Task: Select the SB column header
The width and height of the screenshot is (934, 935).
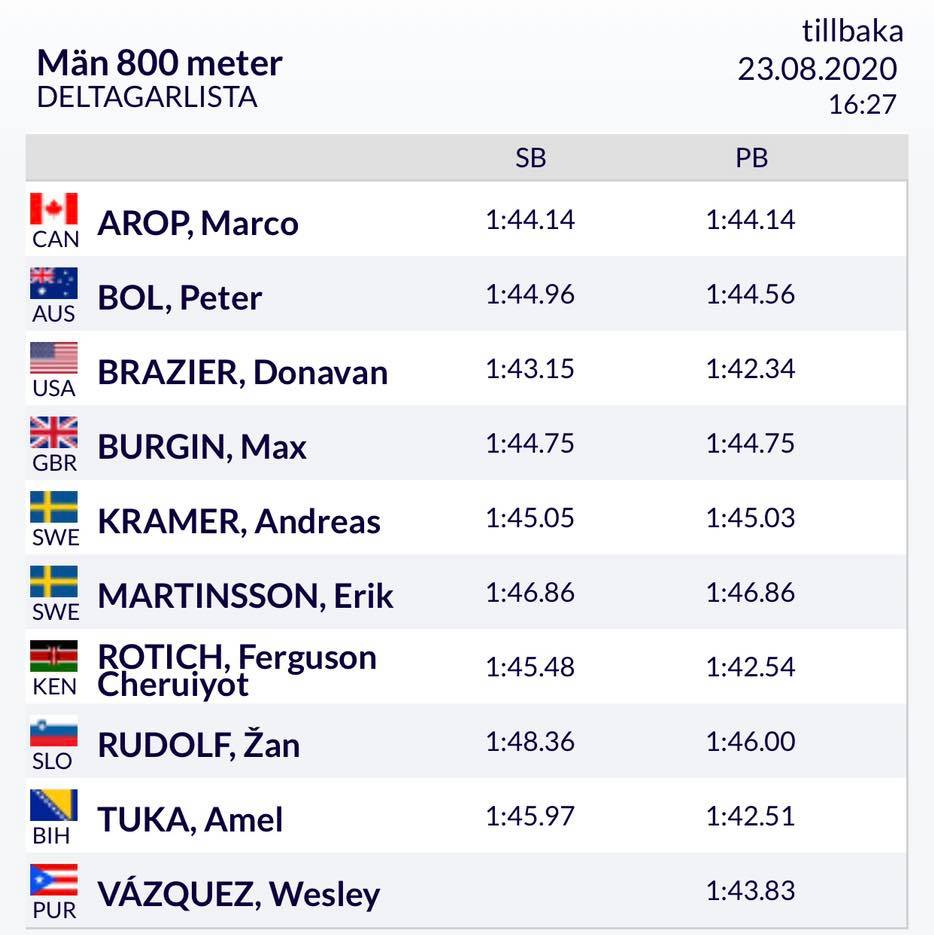Action: click(x=531, y=158)
